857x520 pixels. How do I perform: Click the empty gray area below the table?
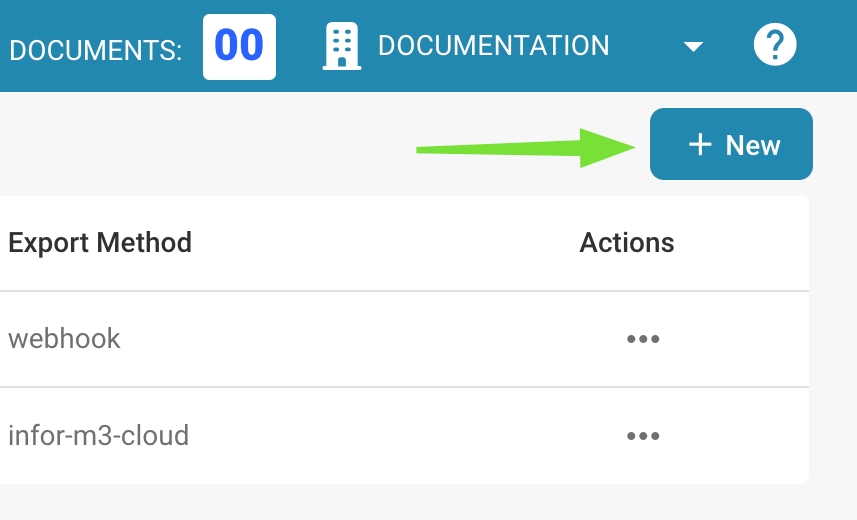pyautogui.click(x=400, y=503)
